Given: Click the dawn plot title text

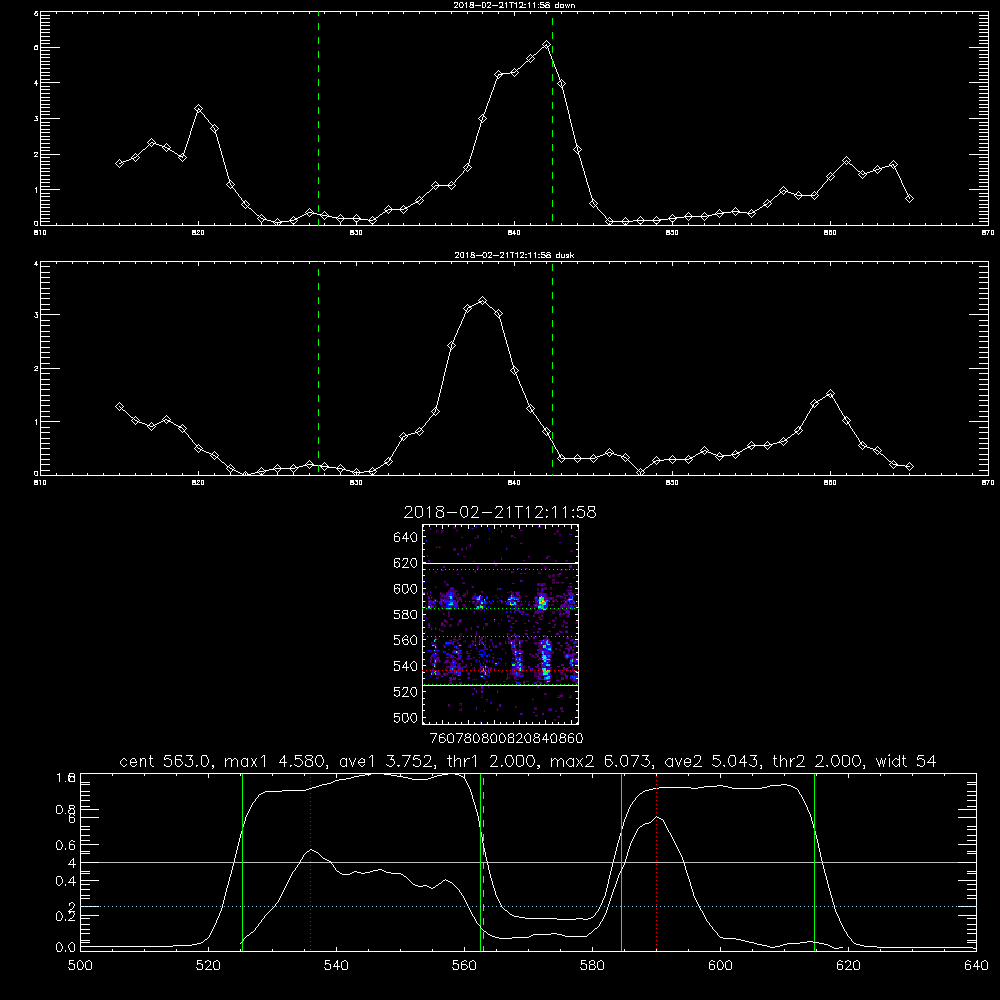Looking at the screenshot, I should pos(514,5).
